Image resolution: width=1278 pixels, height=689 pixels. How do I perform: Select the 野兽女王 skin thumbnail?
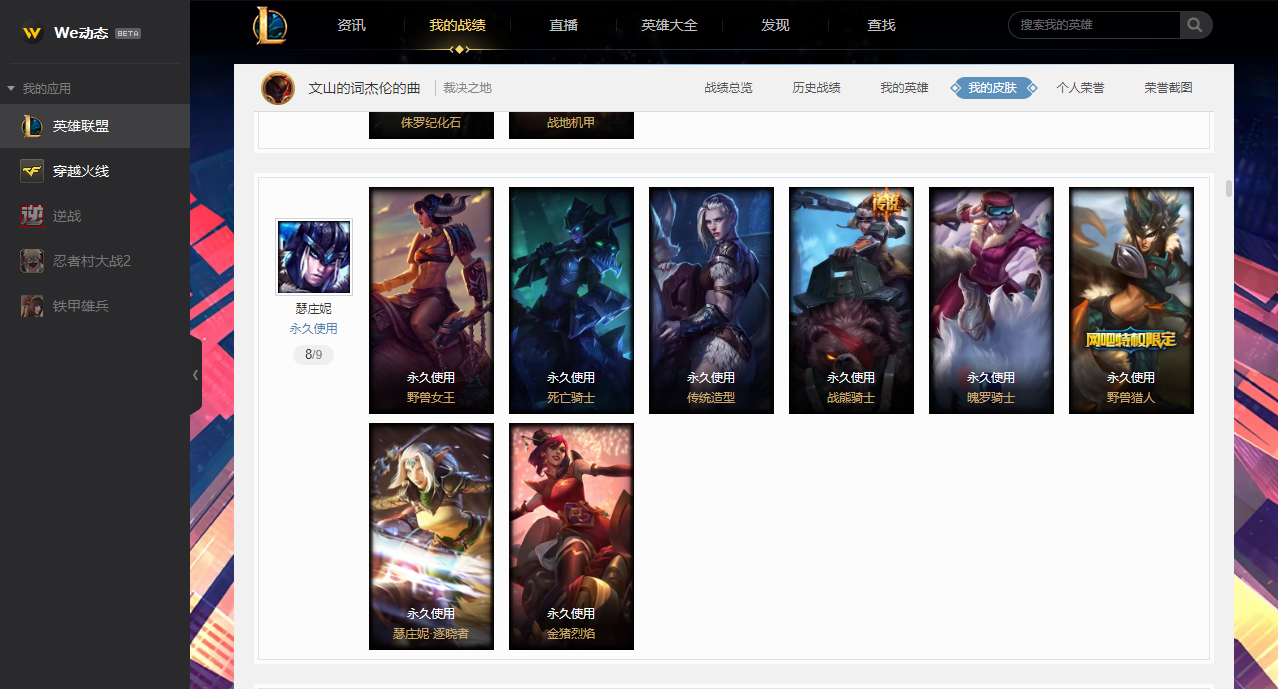[431, 300]
